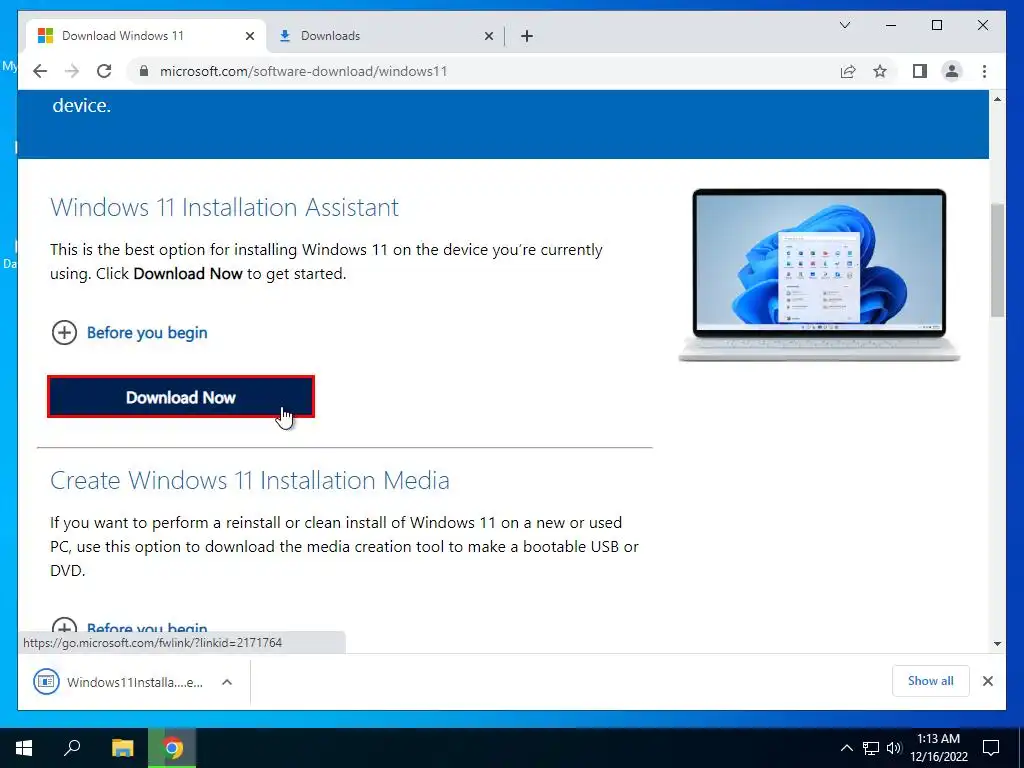
Task: Click page scrollbar down arrow
Action: [997, 644]
